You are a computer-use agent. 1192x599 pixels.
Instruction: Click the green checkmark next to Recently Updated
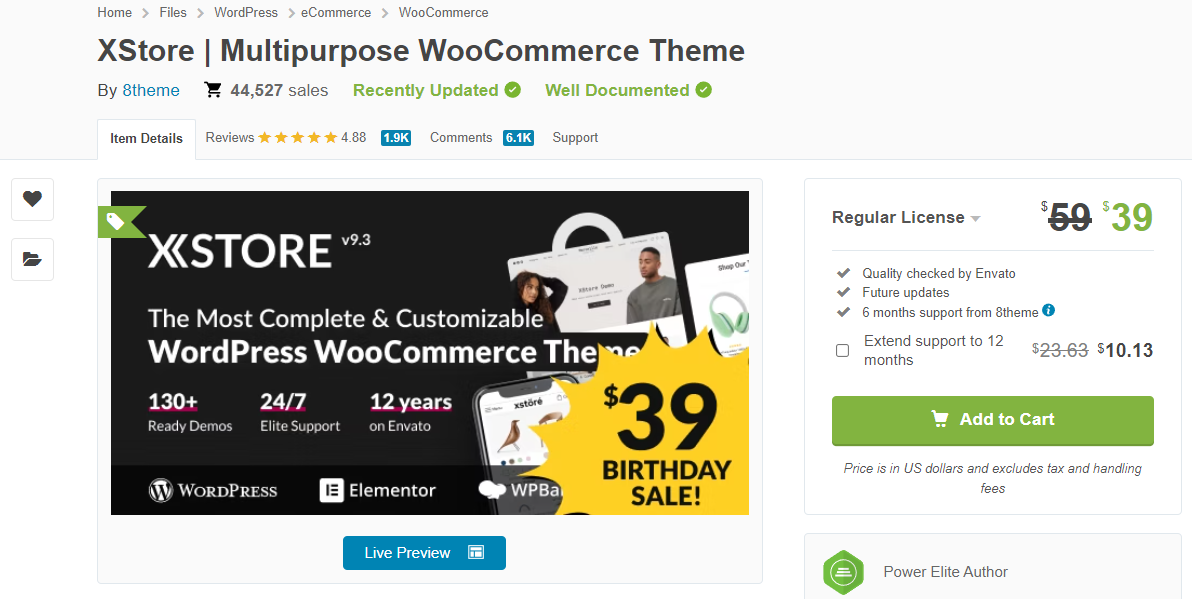[512, 89]
